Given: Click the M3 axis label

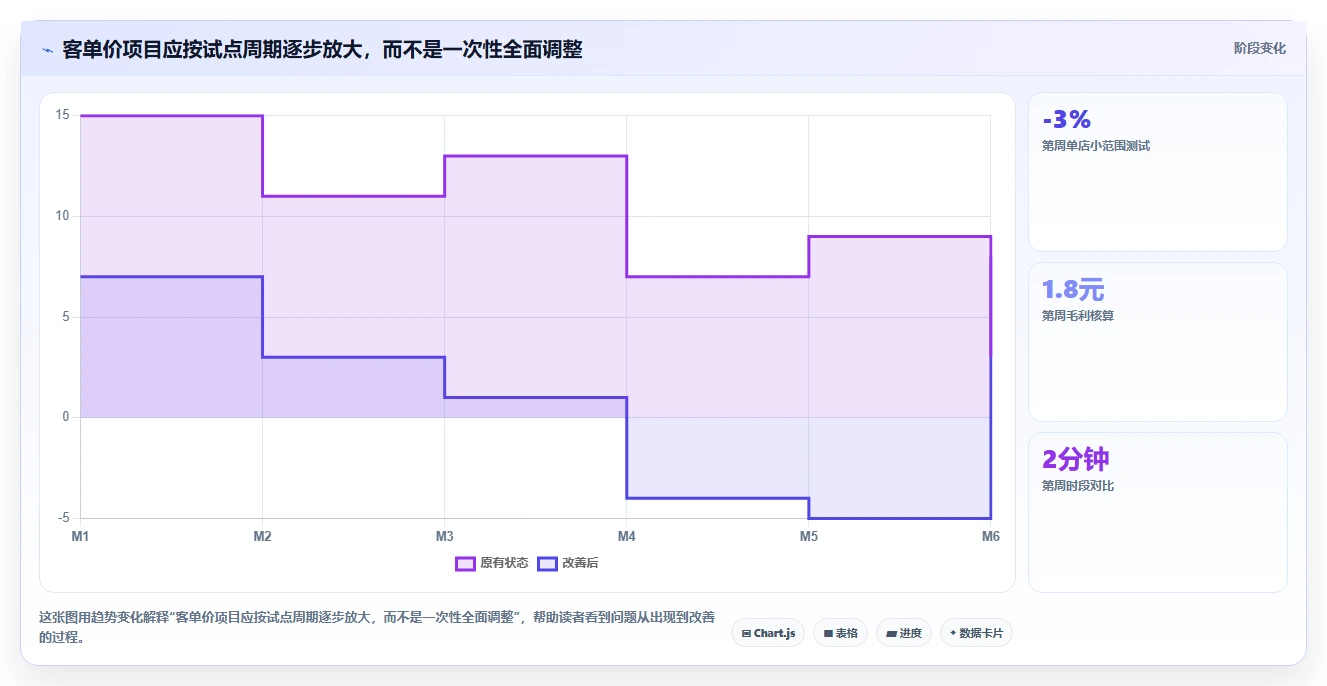Looking at the screenshot, I should tap(444, 537).
